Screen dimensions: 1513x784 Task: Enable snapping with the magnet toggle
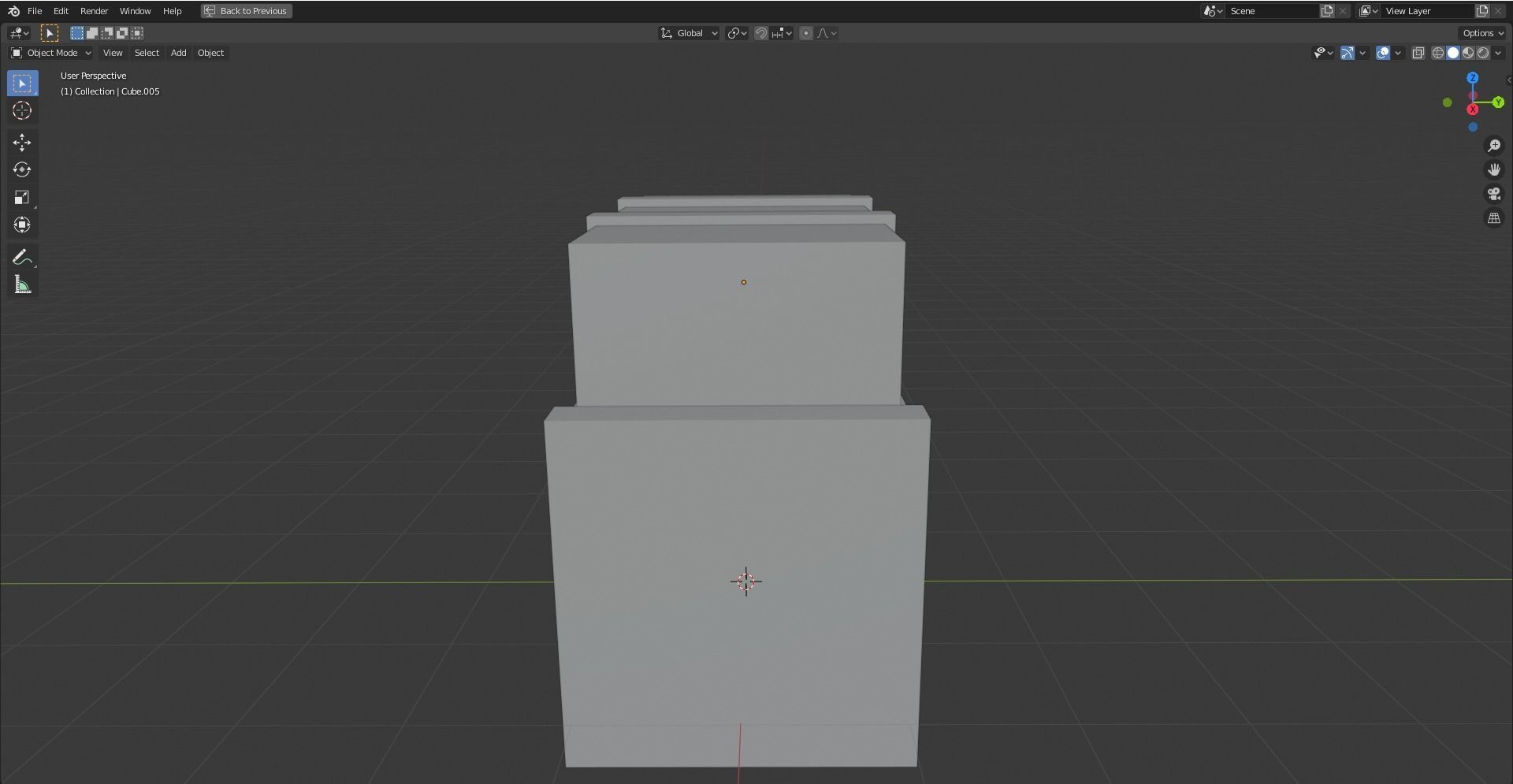click(760, 33)
